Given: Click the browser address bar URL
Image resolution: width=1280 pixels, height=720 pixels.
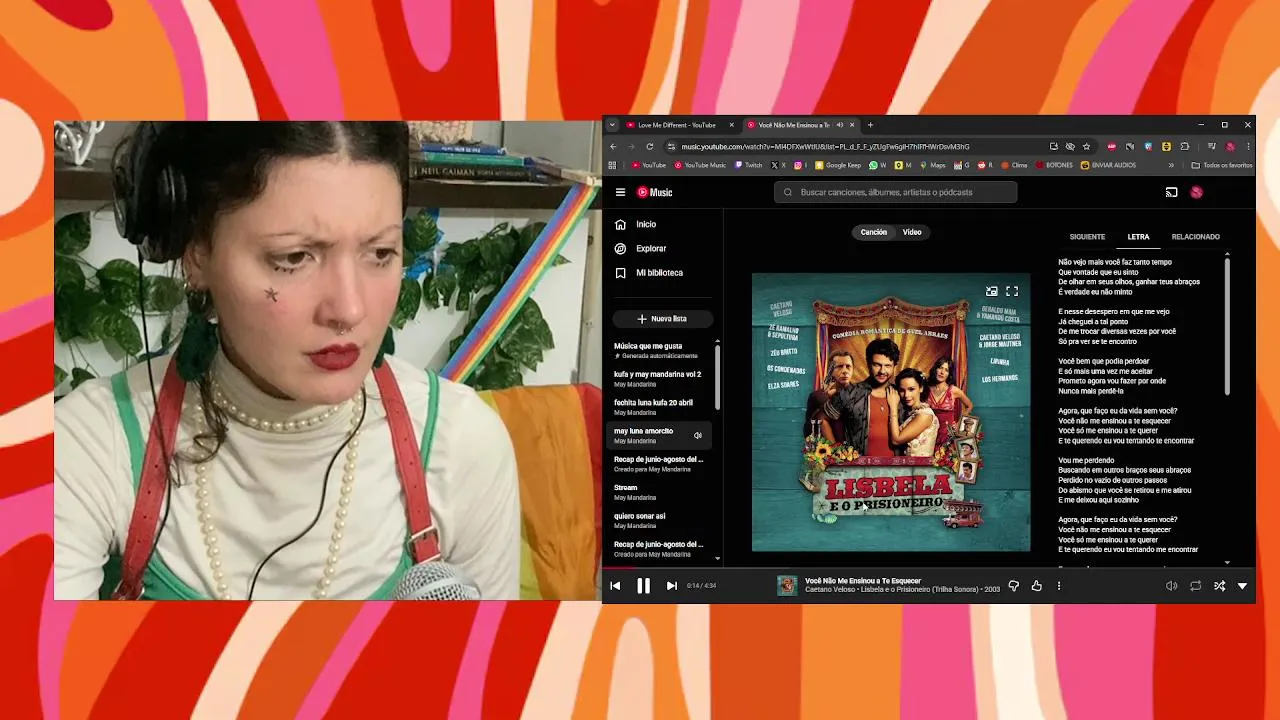Looking at the screenshot, I should 825,146.
